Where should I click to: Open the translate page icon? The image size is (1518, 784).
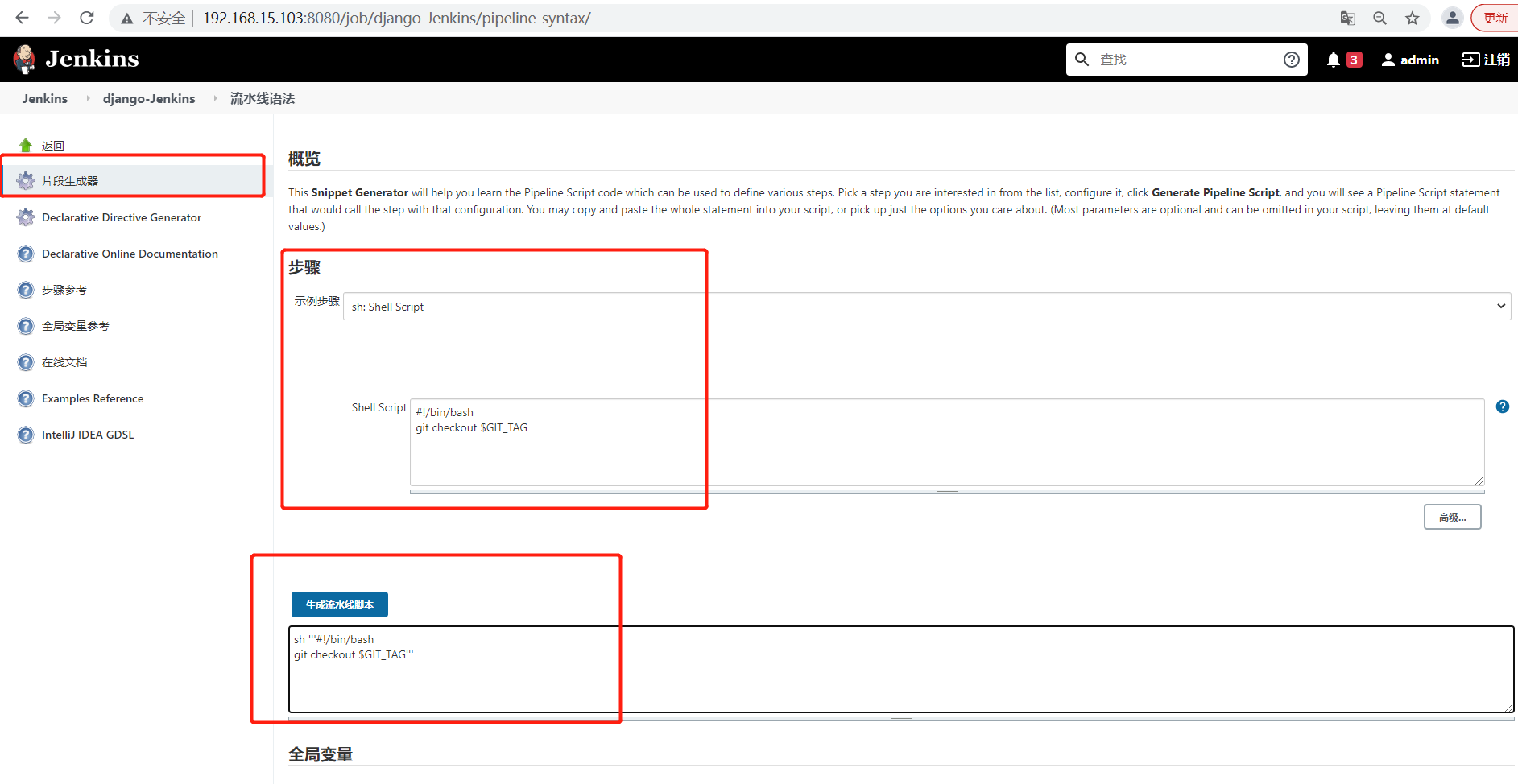pyautogui.click(x=1347, y=18)
